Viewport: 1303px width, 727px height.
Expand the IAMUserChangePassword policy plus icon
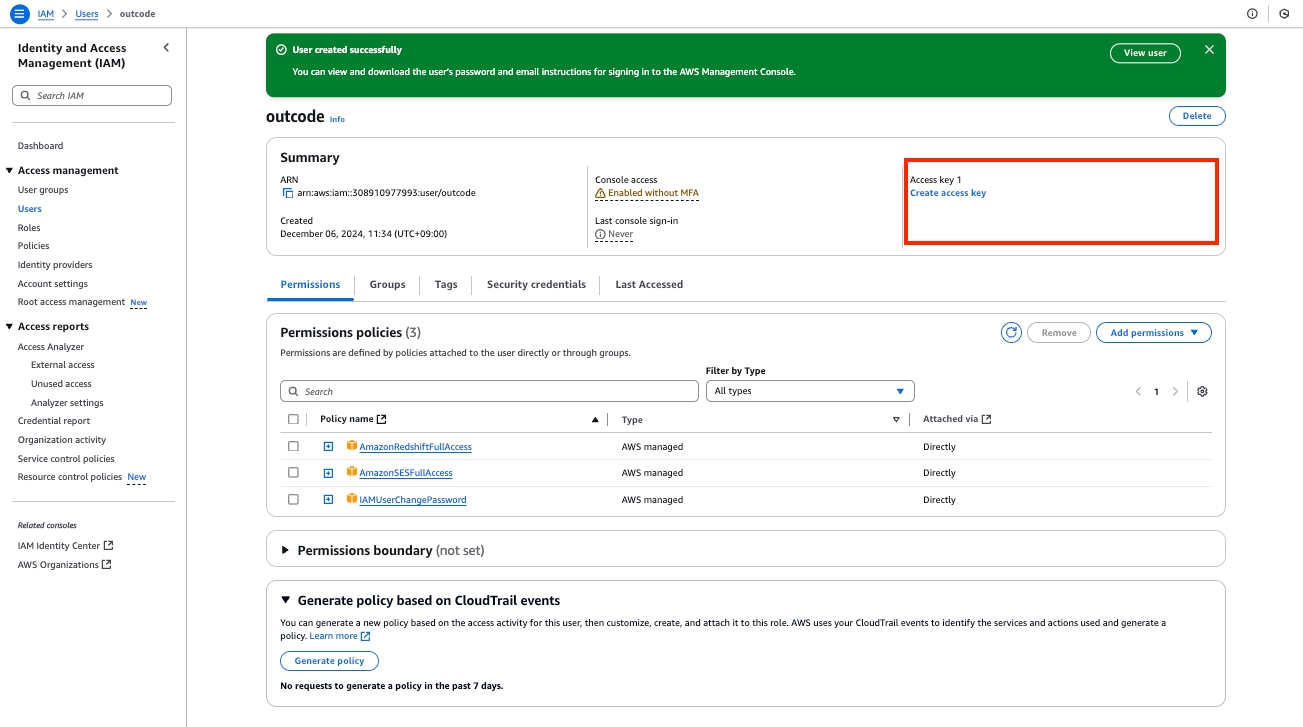pyautogui.click(x=328, y=500)
